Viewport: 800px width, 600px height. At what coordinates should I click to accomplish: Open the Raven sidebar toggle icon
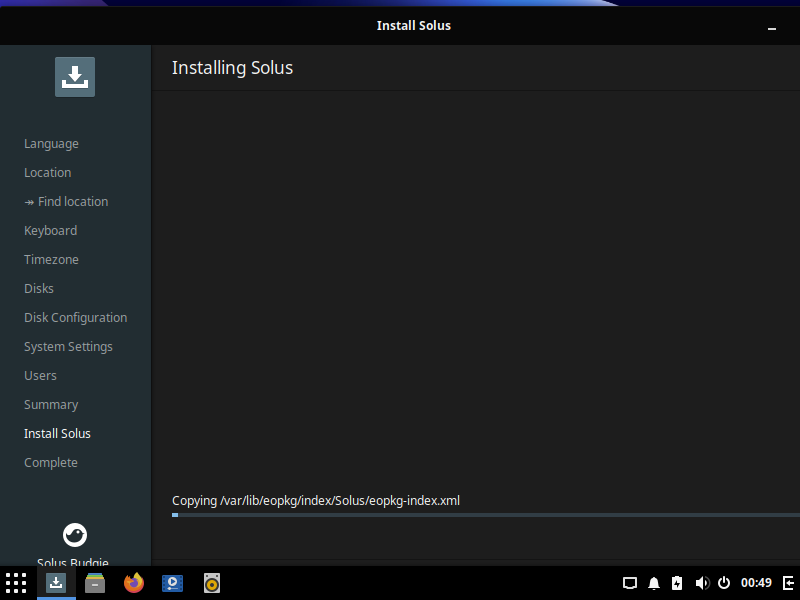point(788,583)
